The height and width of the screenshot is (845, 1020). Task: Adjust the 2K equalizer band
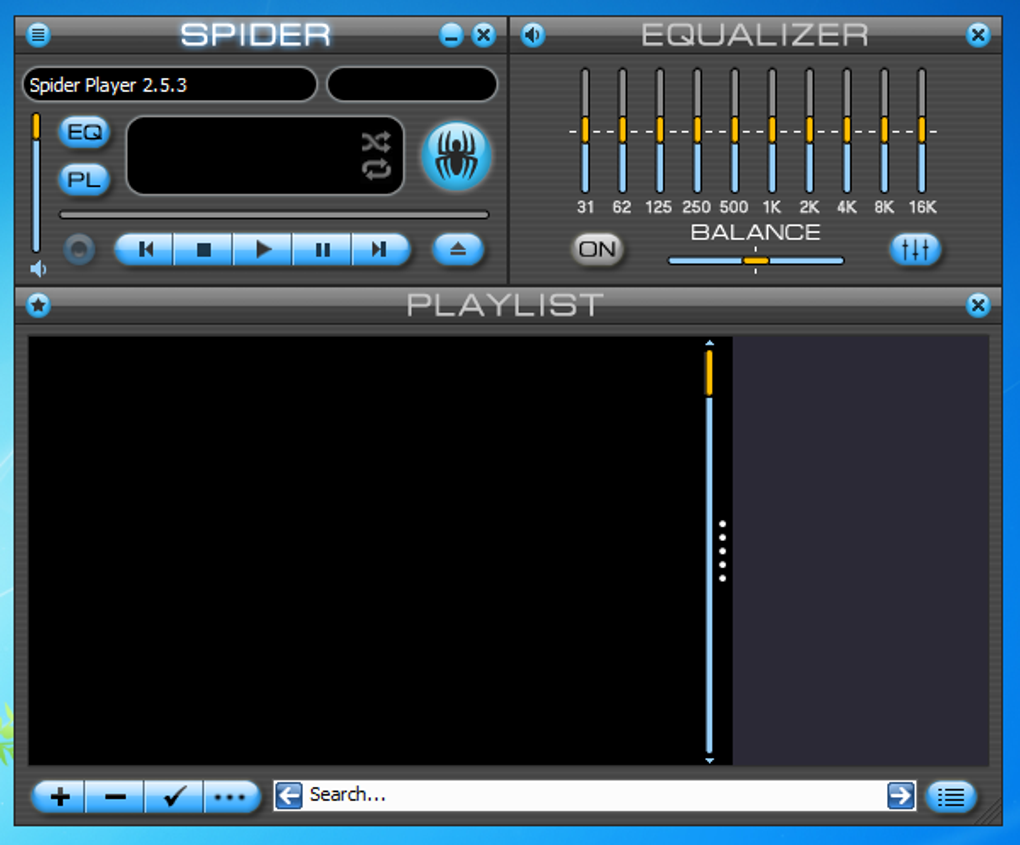pyautogui.click(x=809, y=130)
